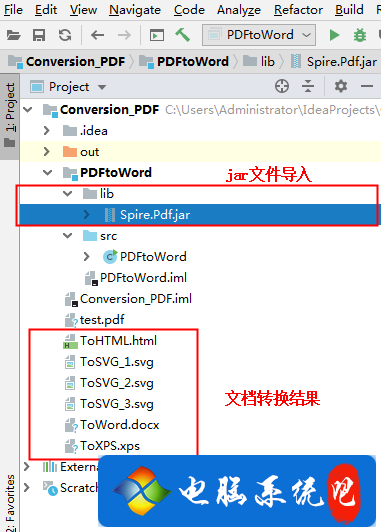This screenshot has width=381, height=532.
Task: Open the Code menu
Action: click(x=189, y=10)
